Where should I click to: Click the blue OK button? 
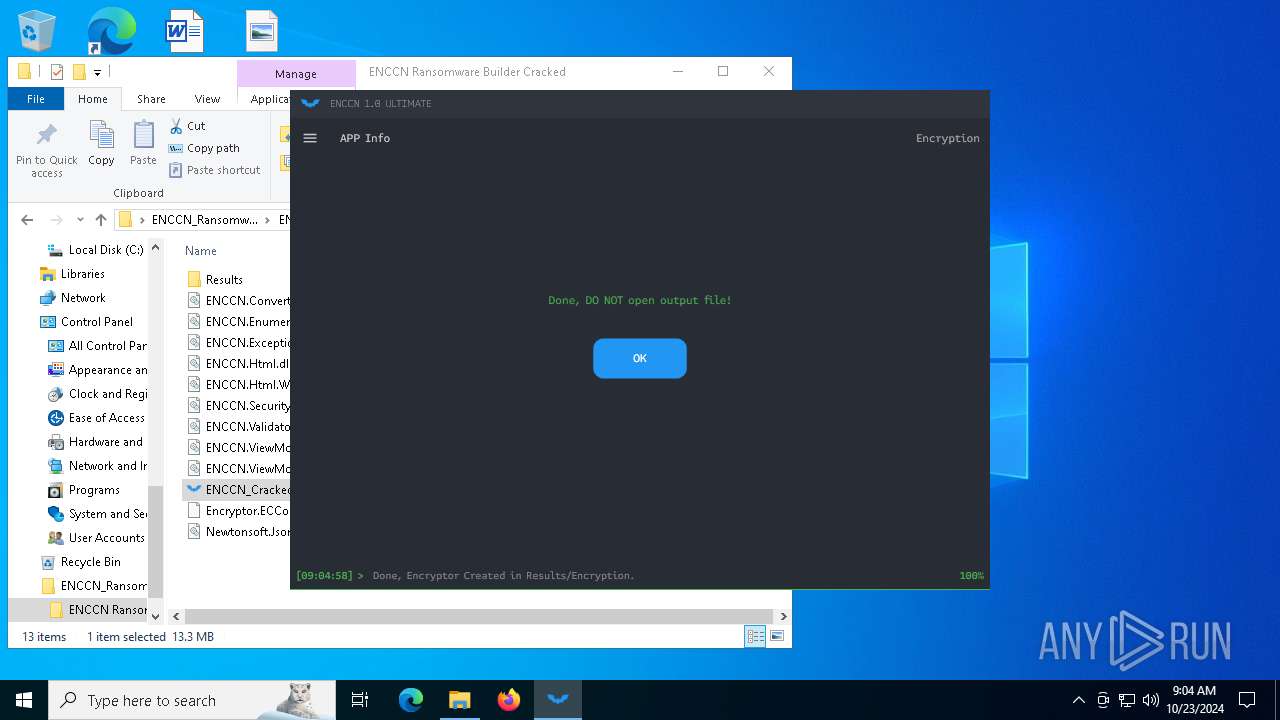(640, 358)
